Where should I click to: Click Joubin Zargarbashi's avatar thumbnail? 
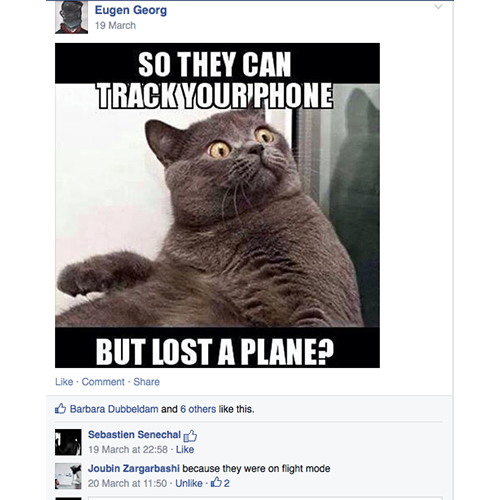pyautogui.click(x=68, y=476)
